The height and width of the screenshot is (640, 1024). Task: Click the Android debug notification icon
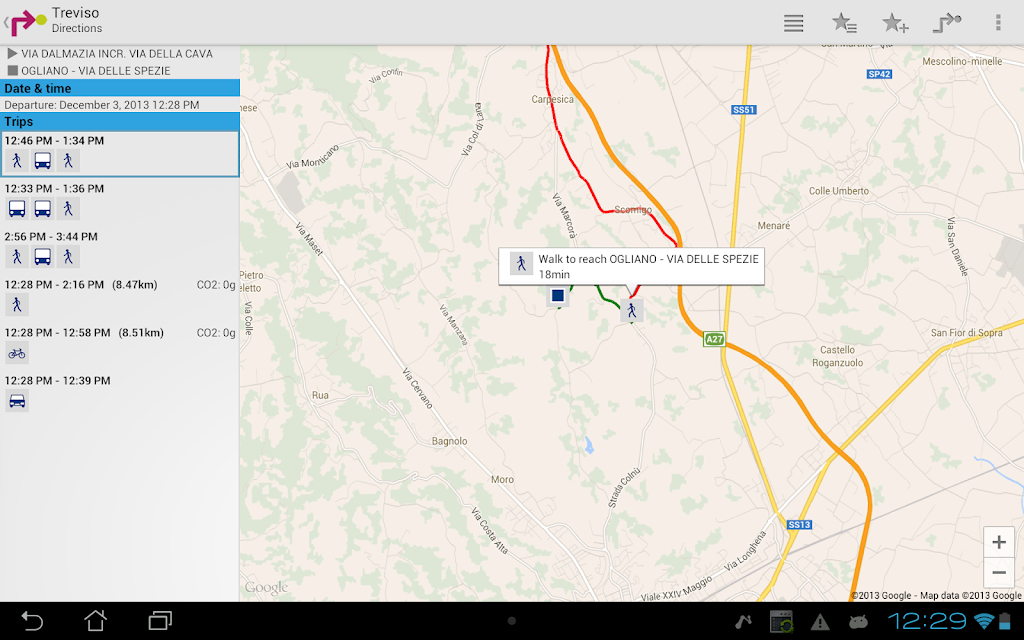tap(858, 622)
